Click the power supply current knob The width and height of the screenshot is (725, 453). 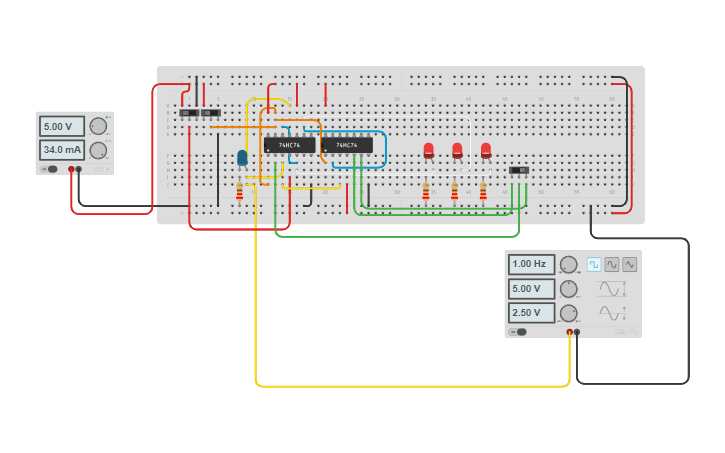tap(98, 150)
